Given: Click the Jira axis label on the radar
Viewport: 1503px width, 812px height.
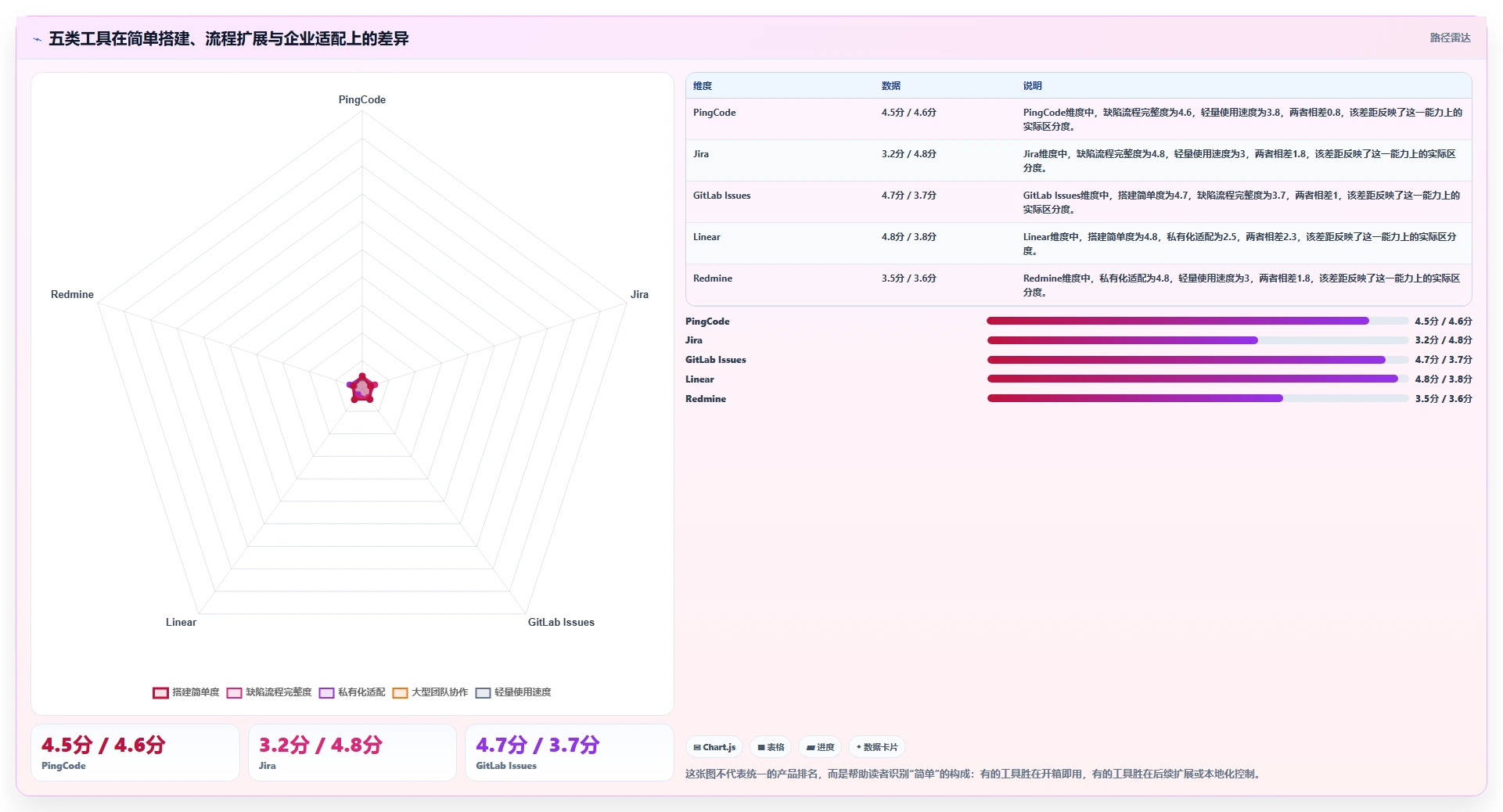Looking at the screenshot, I should point(639,294).
